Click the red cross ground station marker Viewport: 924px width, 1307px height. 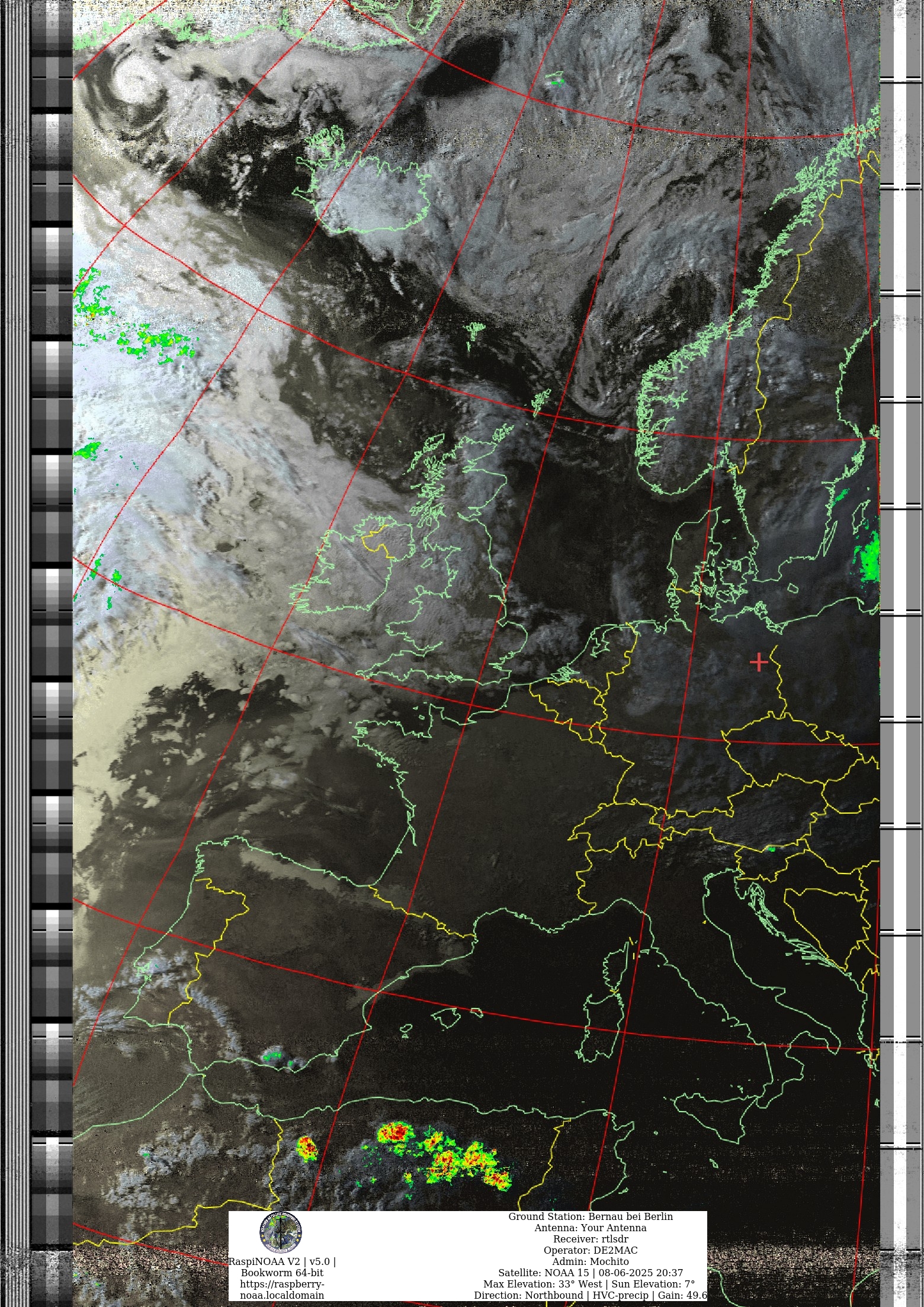pyautogui.click(x=759, y=662)
